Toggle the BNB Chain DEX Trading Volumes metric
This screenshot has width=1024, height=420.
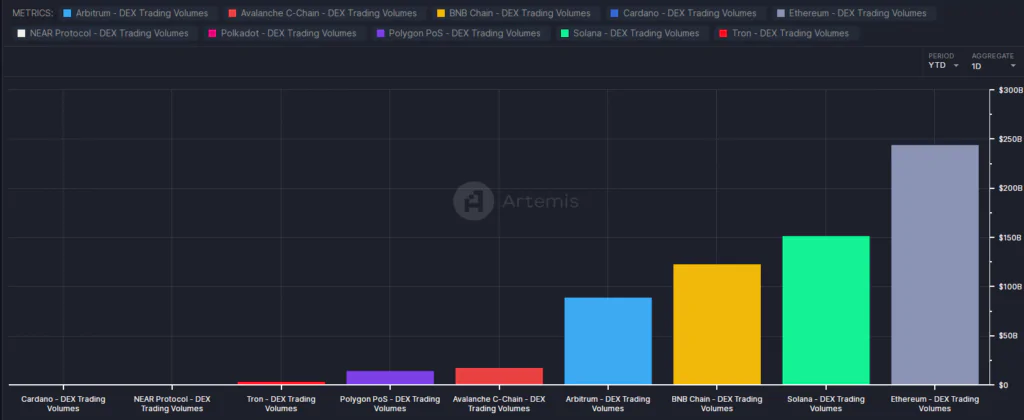(x=513, y=13)
